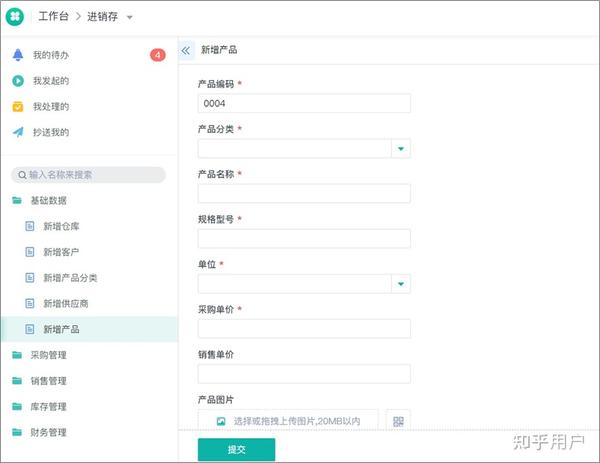Click the green app logo icon
The image size is (600, 463).
pyautogui.click(x=16, y=17)
